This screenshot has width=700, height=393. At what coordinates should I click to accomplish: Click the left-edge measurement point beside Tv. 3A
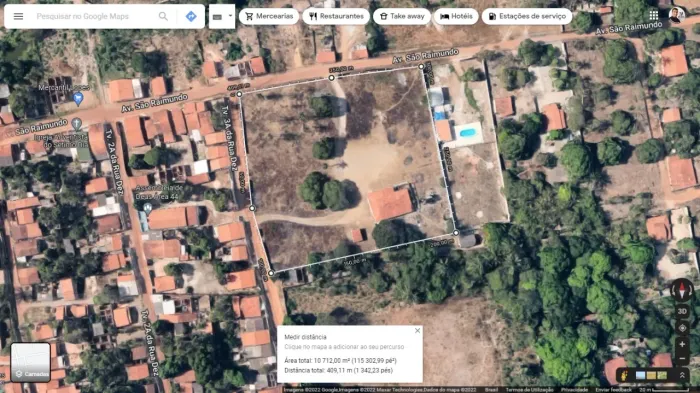point(252,208)
